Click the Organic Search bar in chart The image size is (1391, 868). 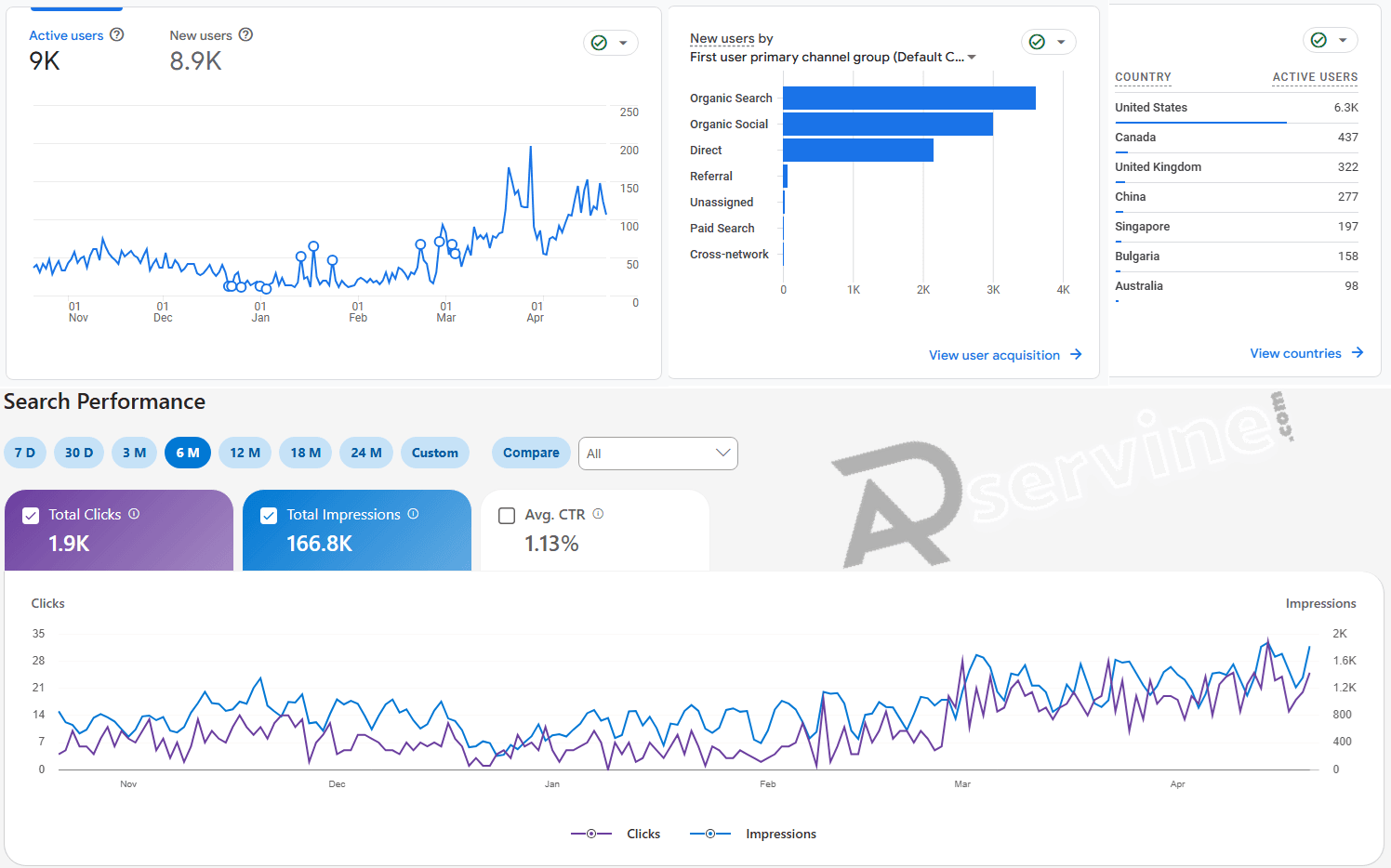pyautogui.click(x=908, y=99)
